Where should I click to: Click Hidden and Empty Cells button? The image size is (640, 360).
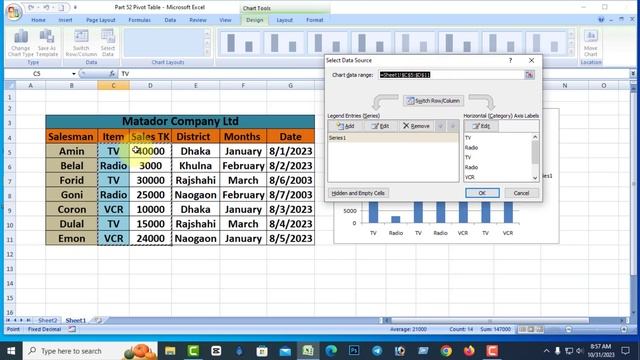coord(358,193)
